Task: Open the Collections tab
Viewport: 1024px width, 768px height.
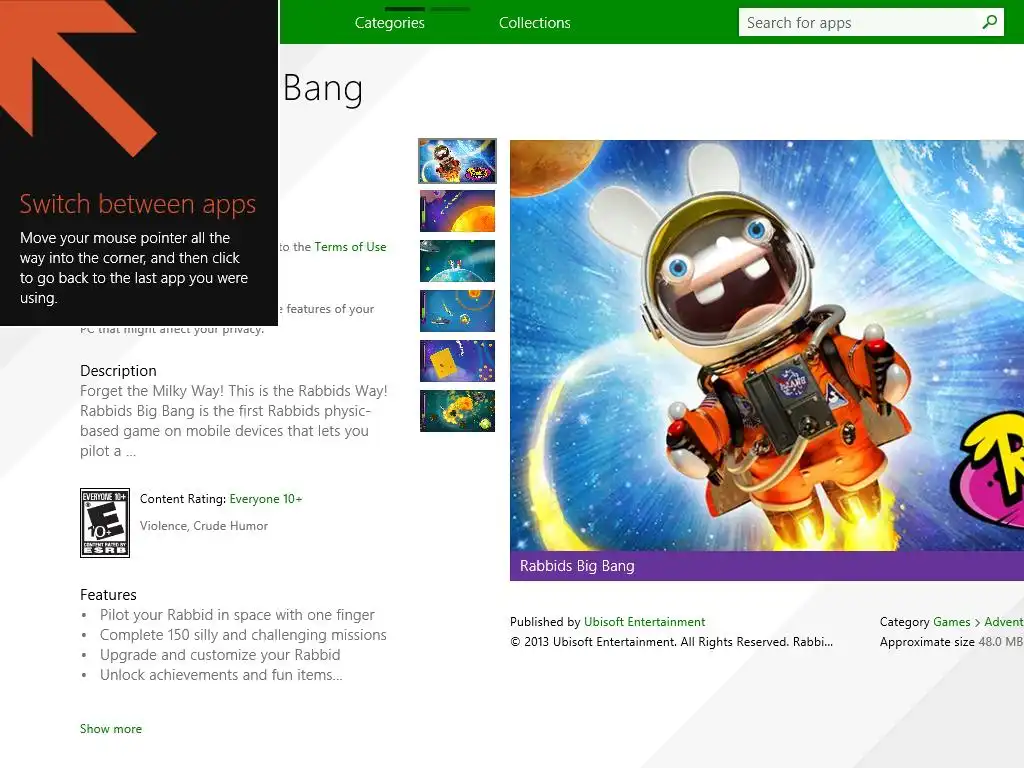Action: [534, 23]
